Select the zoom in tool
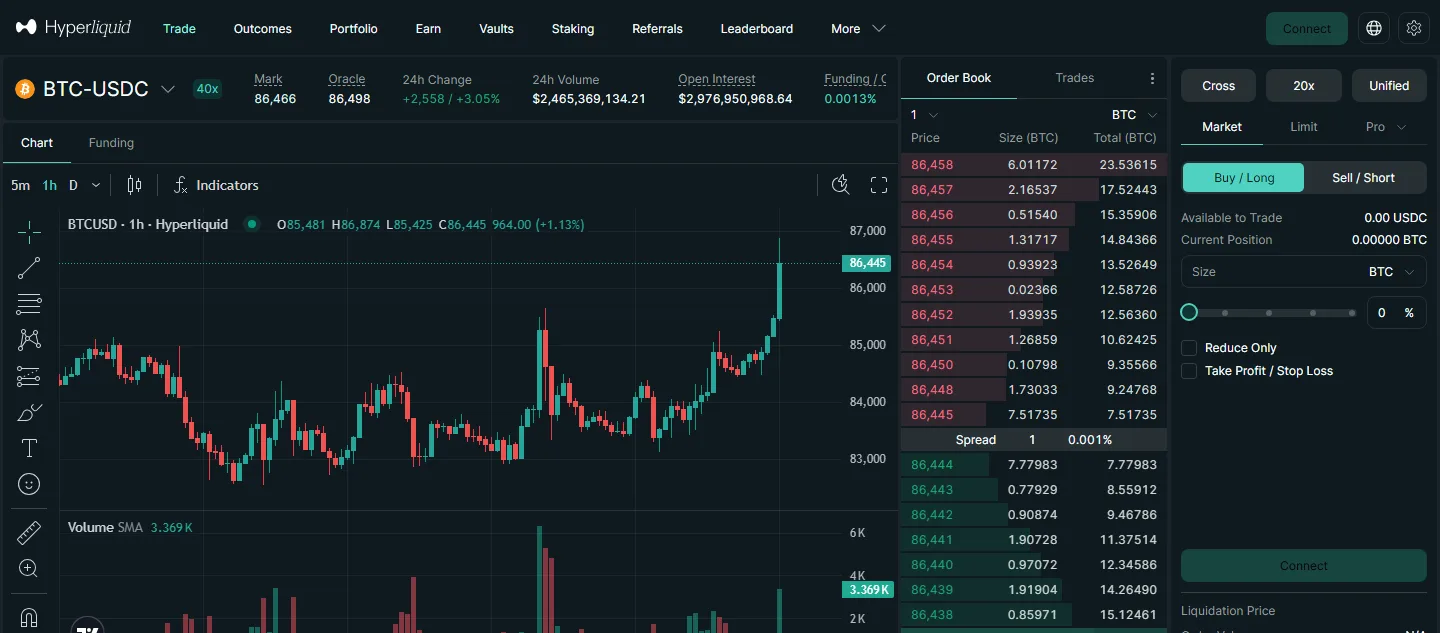This screenshot has width=1440, height=633. [29, 569]
